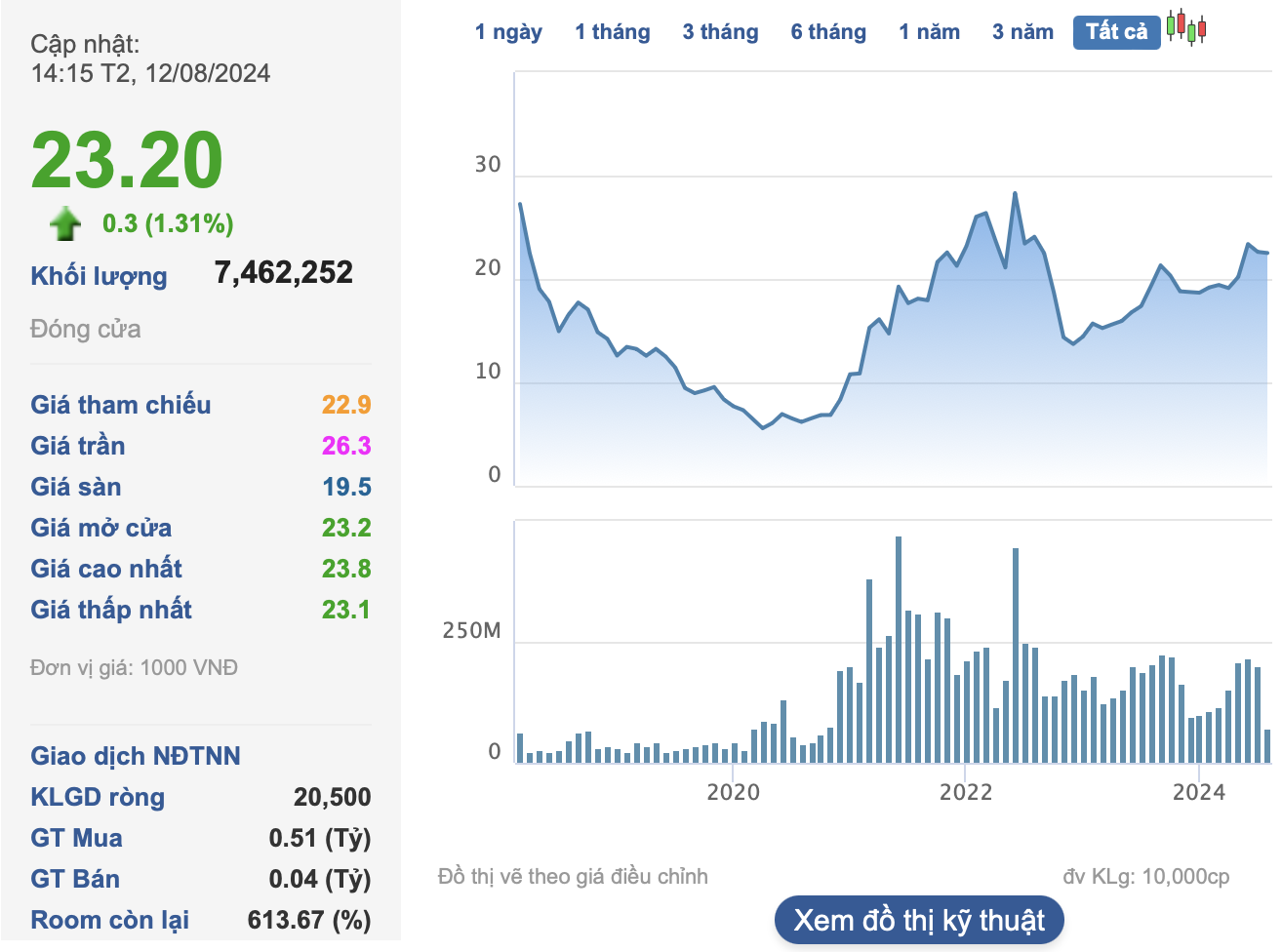Click the 'Giá cao nhất' label
The width and height of the screenshot is (1282, 952).
coord(106,569)
